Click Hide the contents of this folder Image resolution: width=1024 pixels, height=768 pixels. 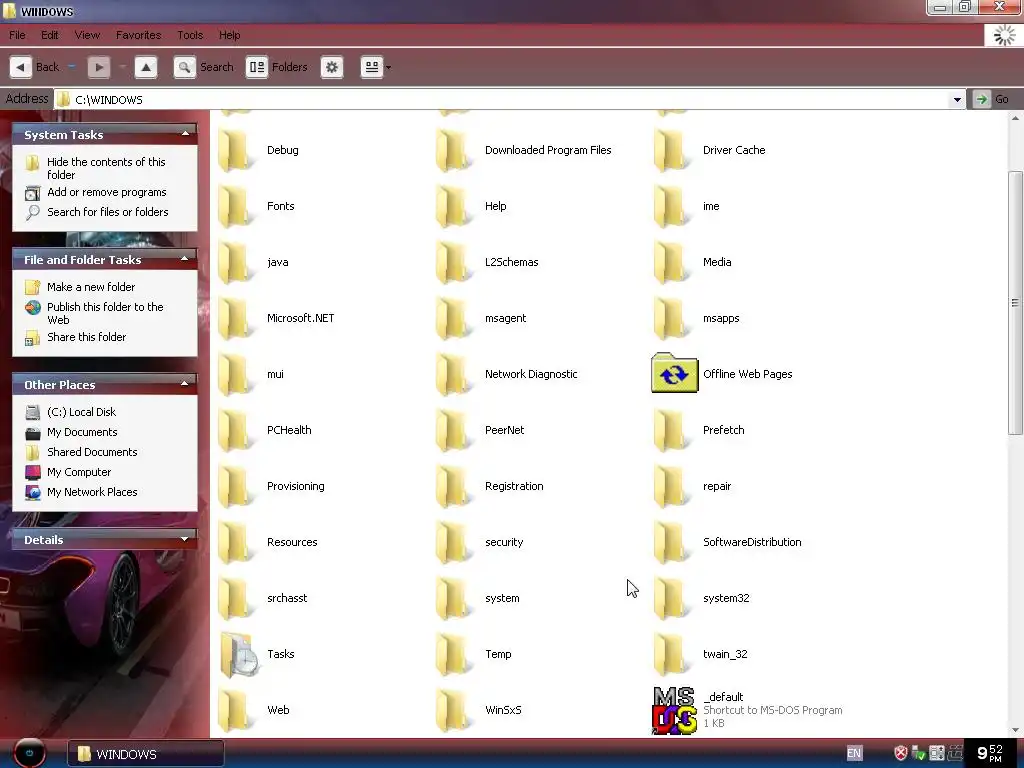[x=106, y=168]
